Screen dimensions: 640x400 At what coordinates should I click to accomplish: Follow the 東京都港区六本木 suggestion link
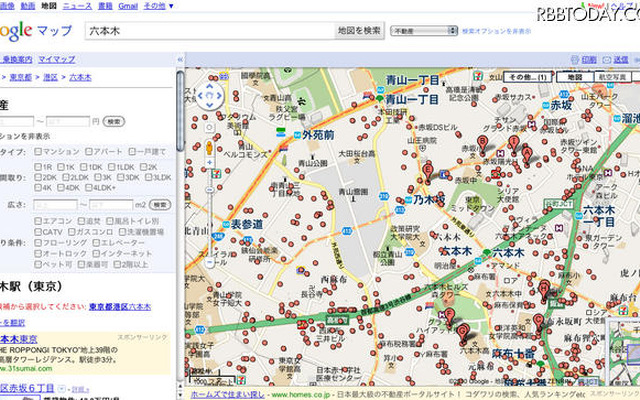coord(120,307)
